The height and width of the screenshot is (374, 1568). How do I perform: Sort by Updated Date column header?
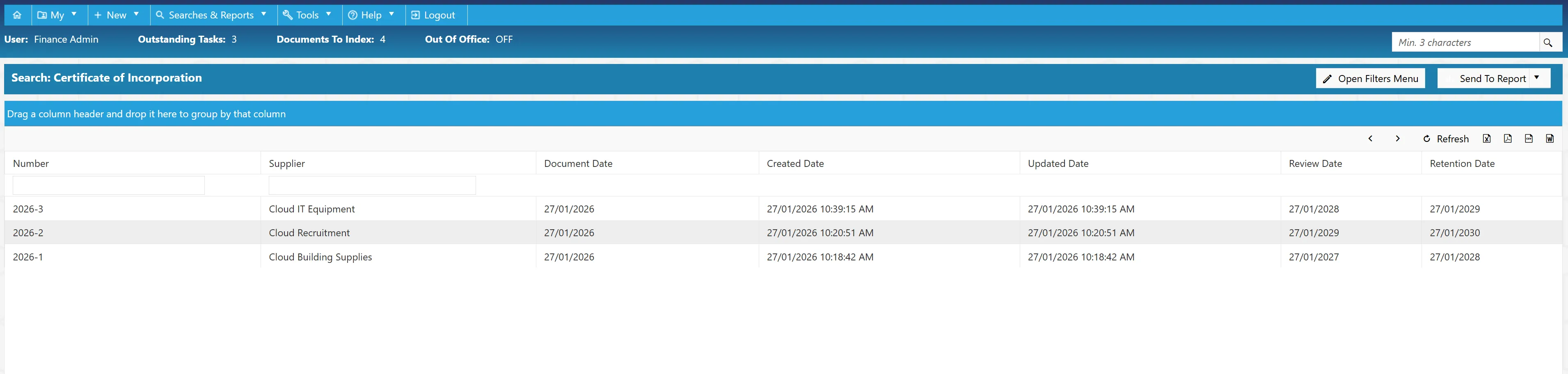tap(1058, 164)
